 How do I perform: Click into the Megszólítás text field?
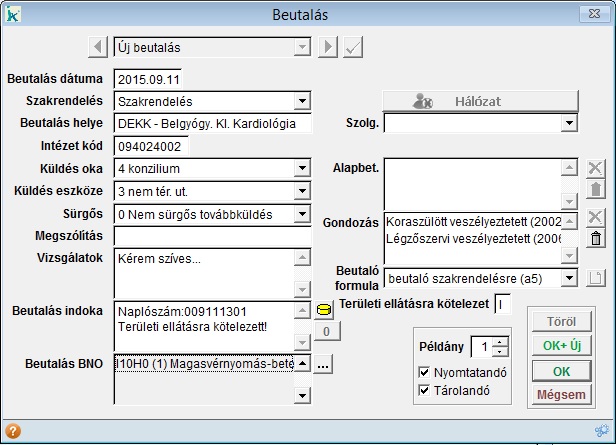click(x=212, y=236)
